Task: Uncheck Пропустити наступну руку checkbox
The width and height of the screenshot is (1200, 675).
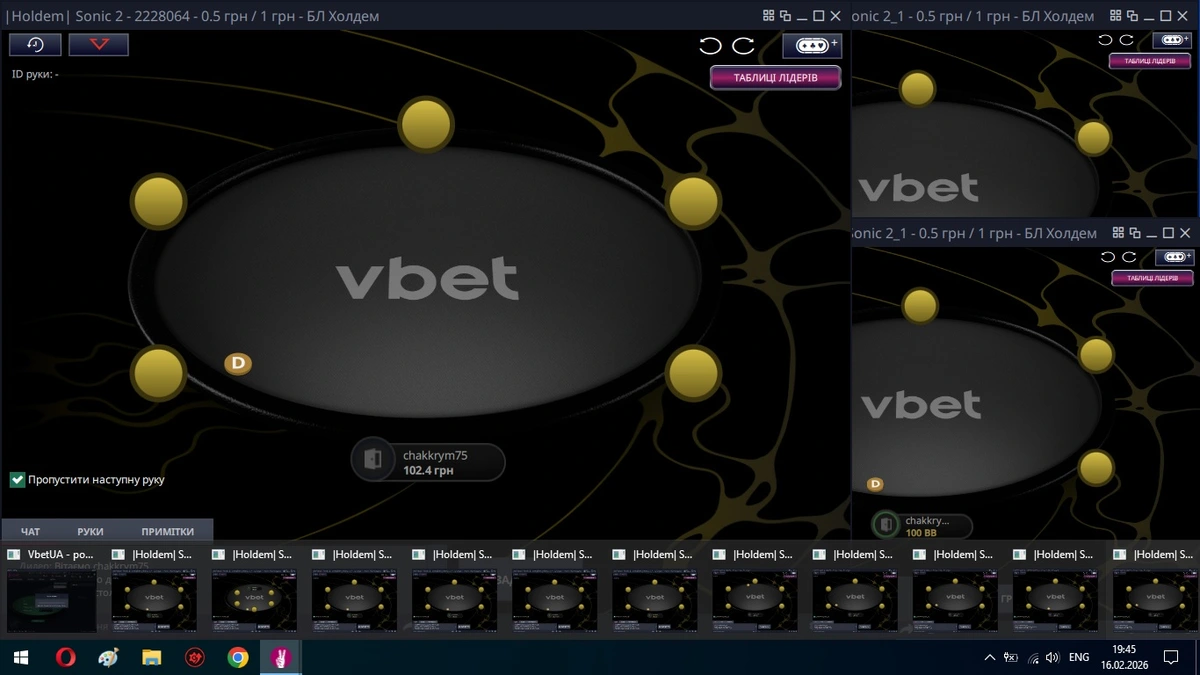Action: pyautogui.click(x=17, y=480)
